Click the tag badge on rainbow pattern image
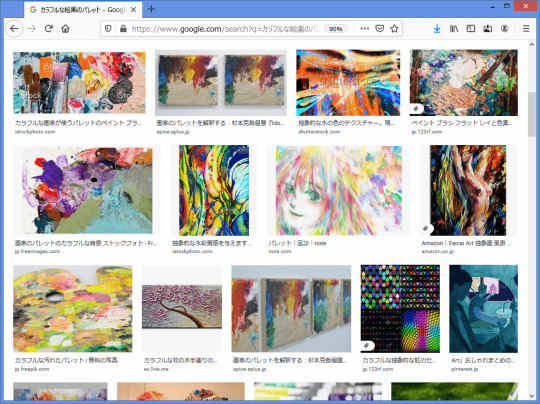540x404 pixels. [x=367, y=345]
